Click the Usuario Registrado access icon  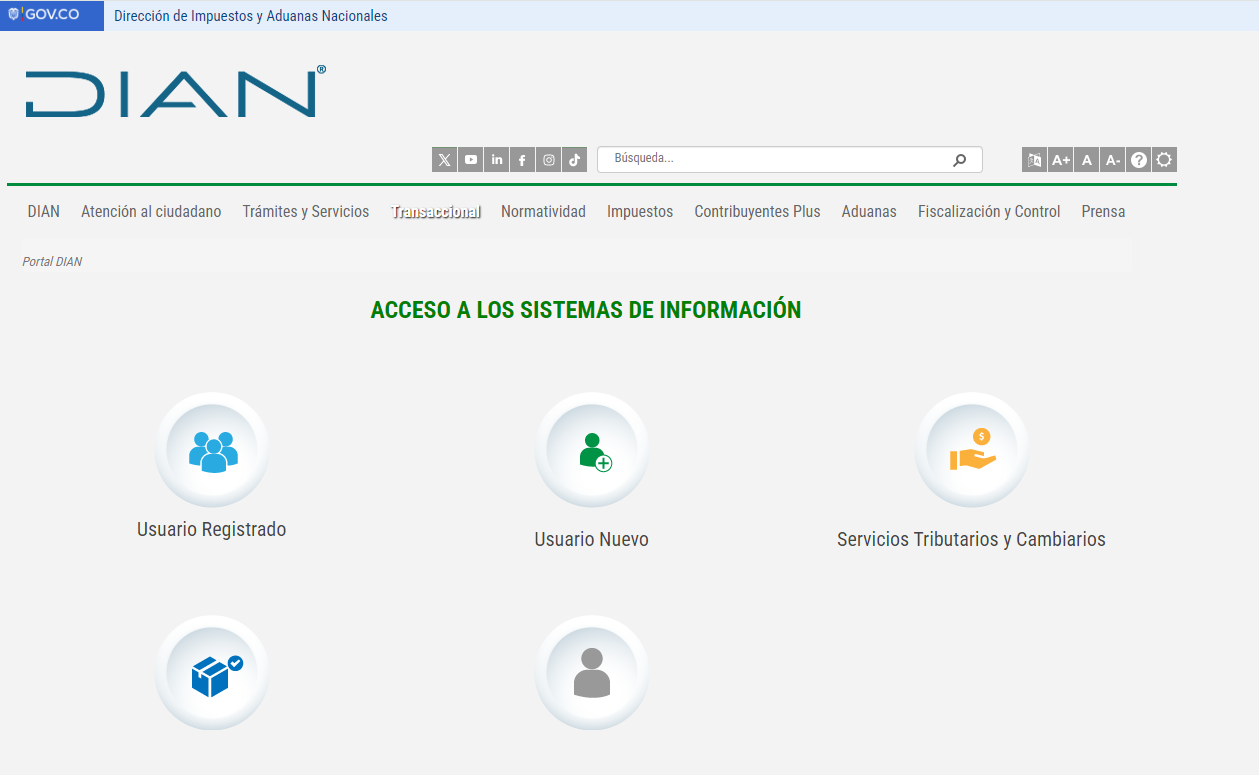click(212, 450)
